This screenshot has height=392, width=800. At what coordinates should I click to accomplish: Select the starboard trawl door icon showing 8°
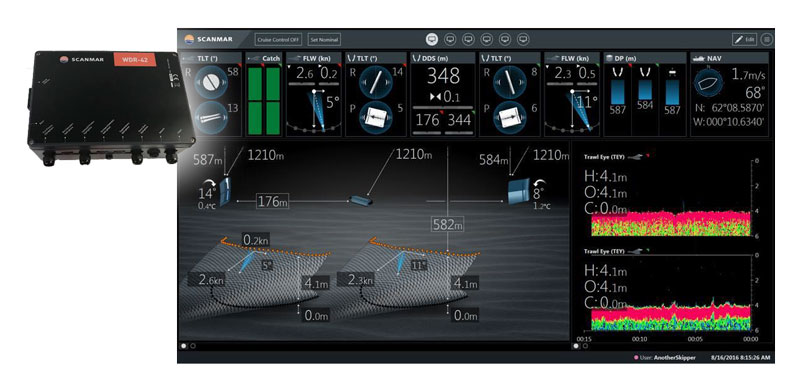coord(519,191)
